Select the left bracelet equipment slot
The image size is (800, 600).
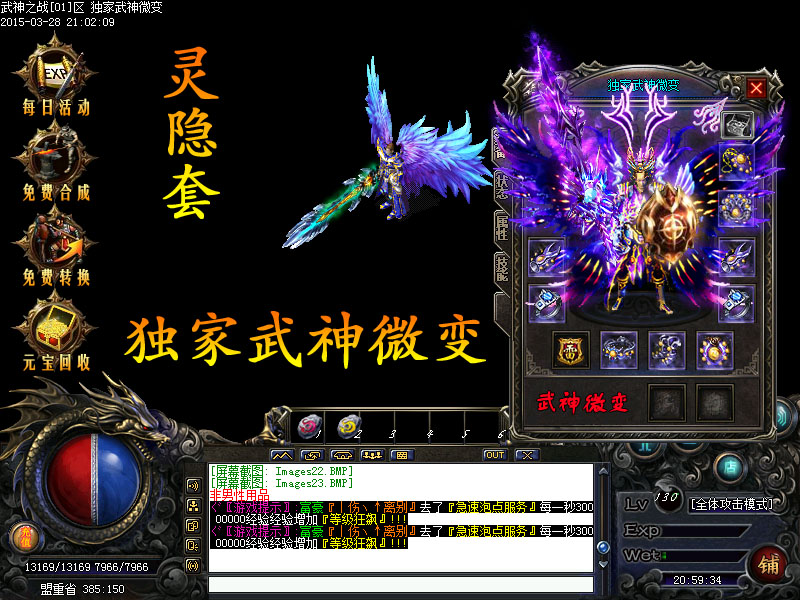546,257
